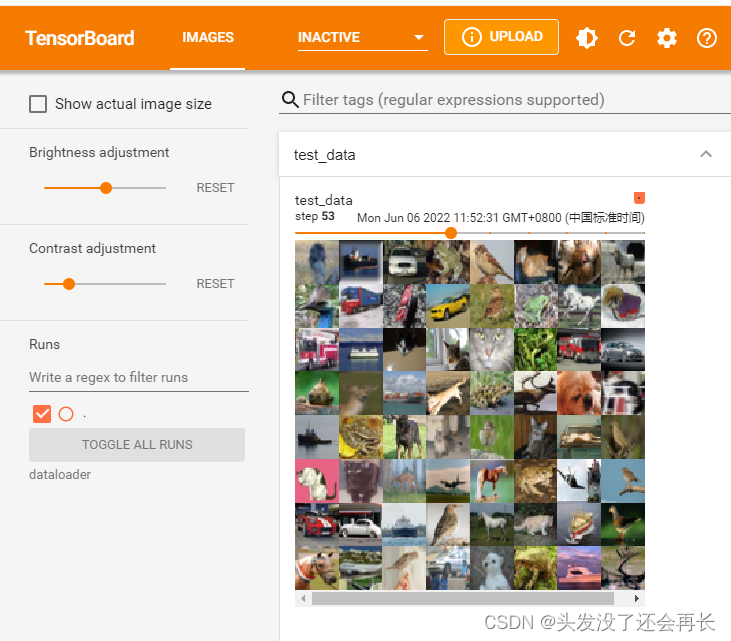Screen dimensions: 731x641
Task: Click the 'Runs' heading
Action: click(x=44, y=345)
